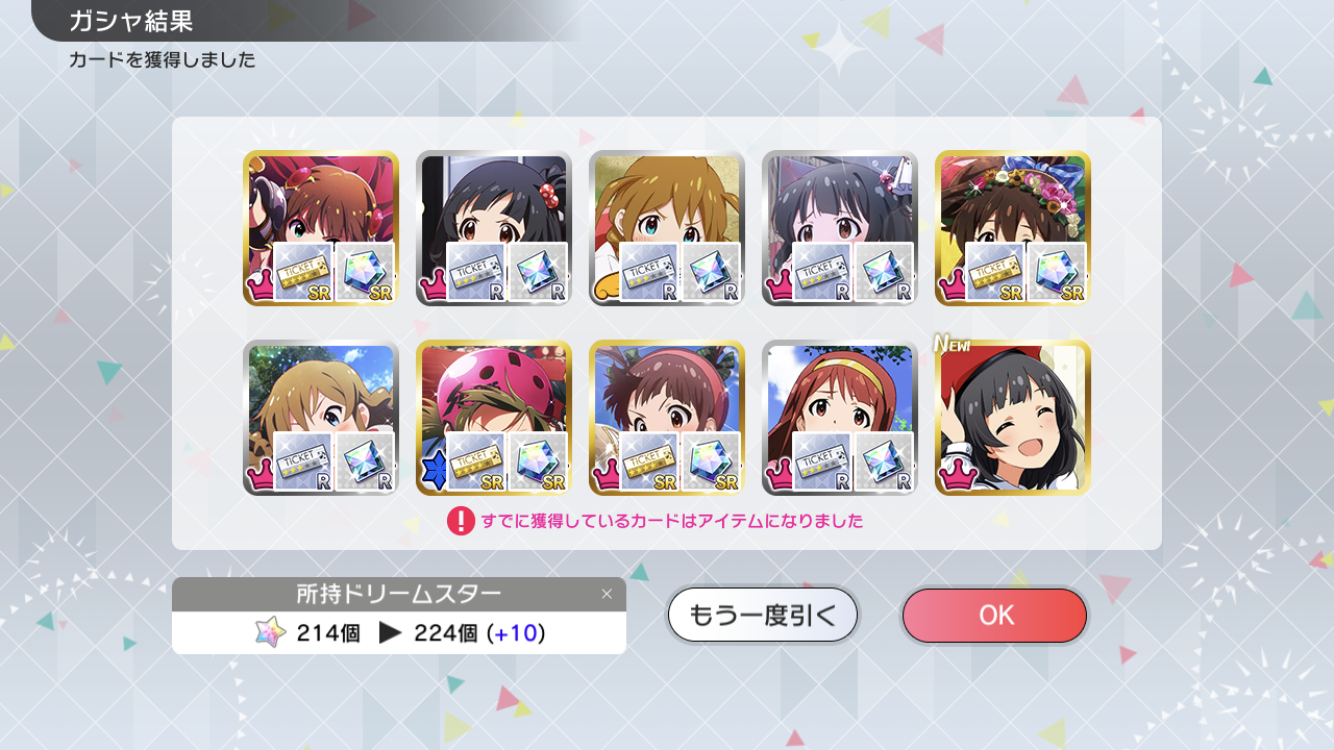
Task: Click R ticket on second top-row card
Action: click(476, 271)
